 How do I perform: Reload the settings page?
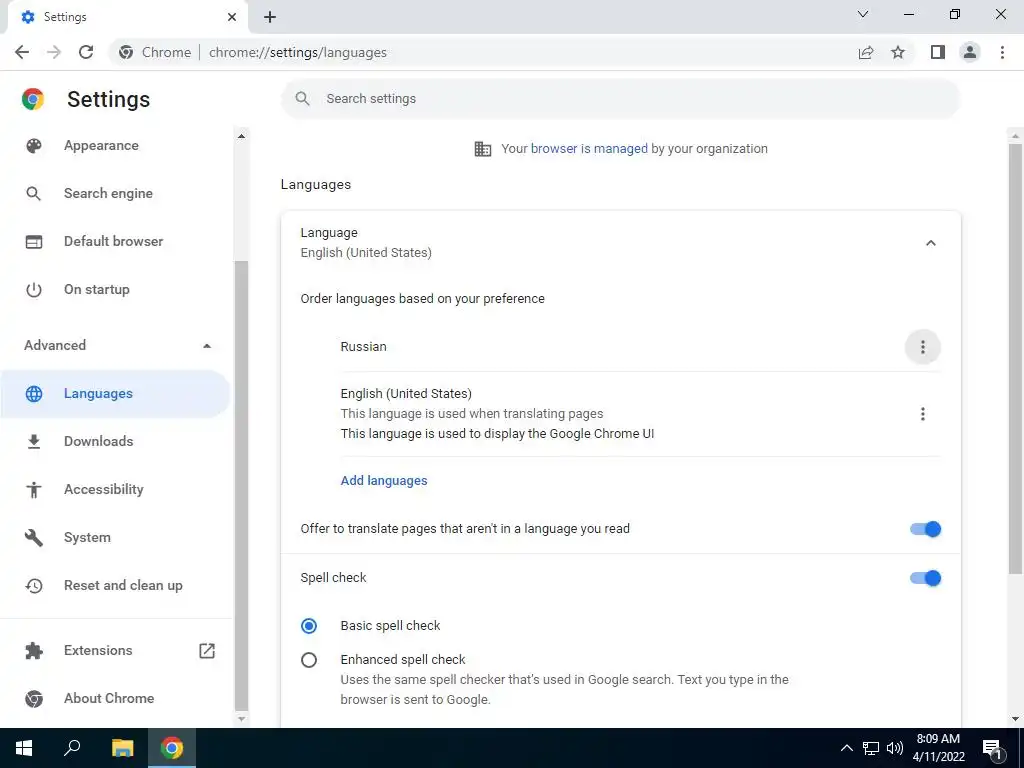[86, 52]
